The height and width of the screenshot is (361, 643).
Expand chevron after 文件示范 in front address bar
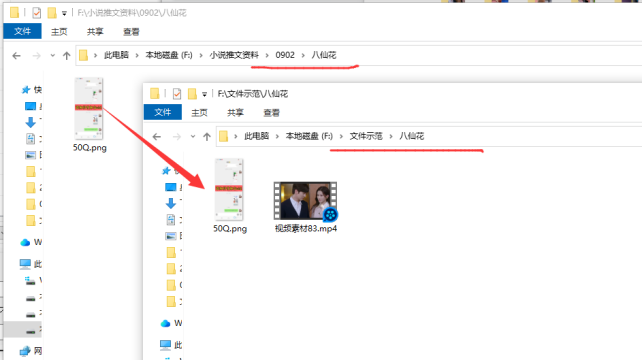click(x=391, y=136)
